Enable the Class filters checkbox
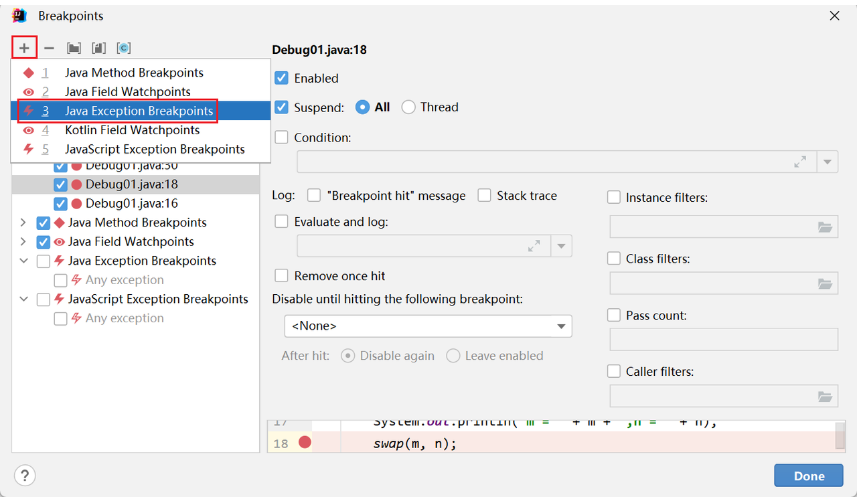 click(614, 258)
